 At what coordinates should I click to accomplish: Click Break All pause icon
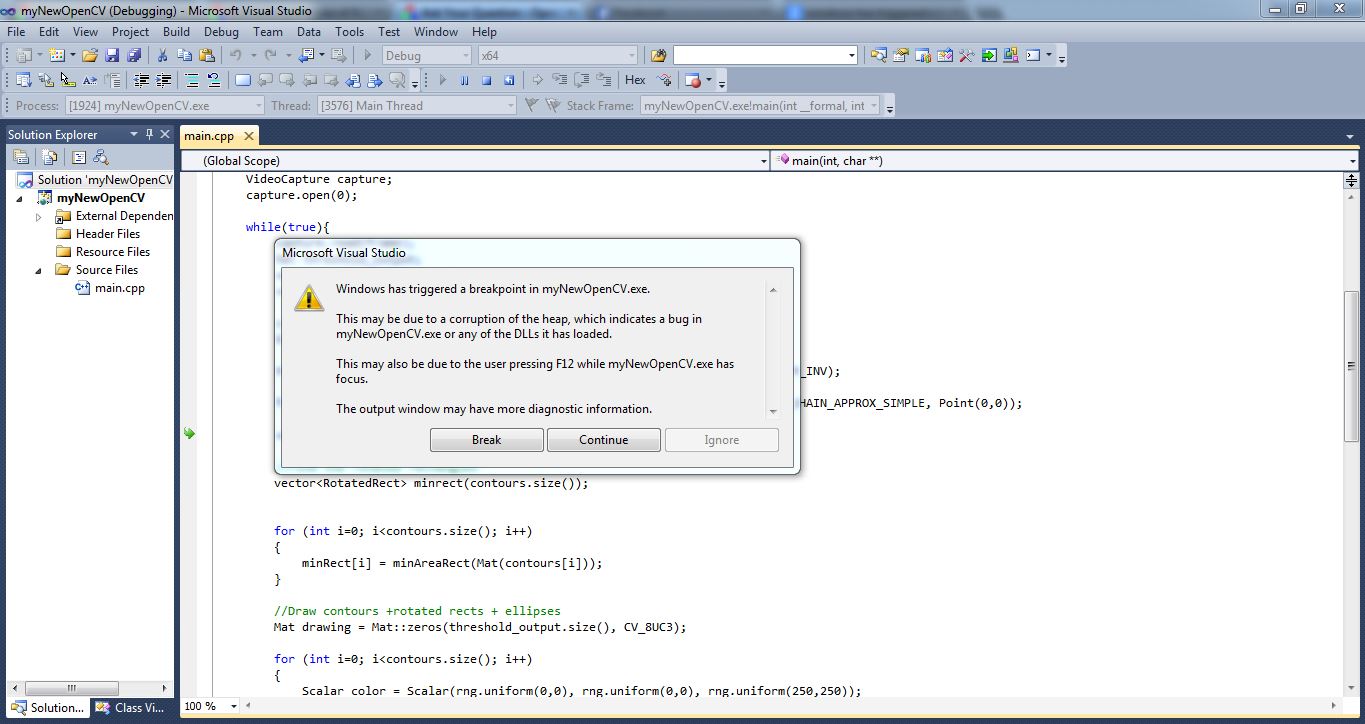coord(464,80)
